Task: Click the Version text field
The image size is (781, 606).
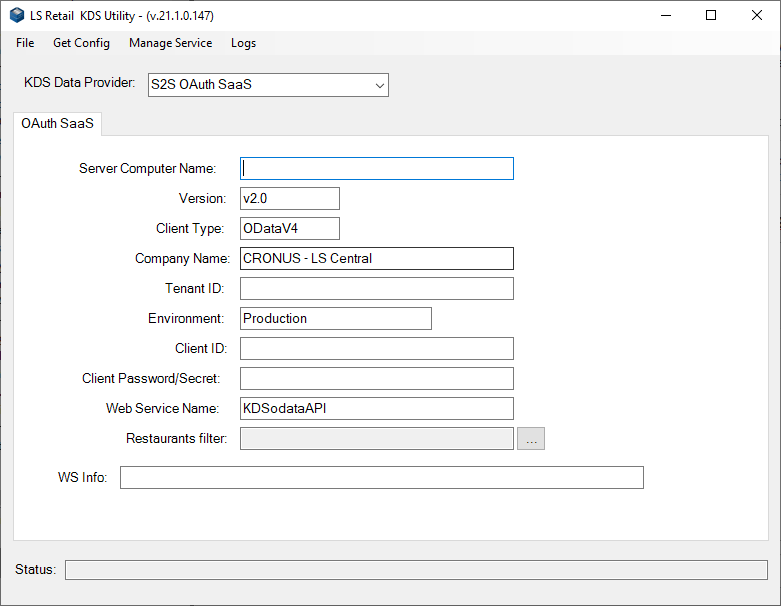Action: click(x=290, y=199)
